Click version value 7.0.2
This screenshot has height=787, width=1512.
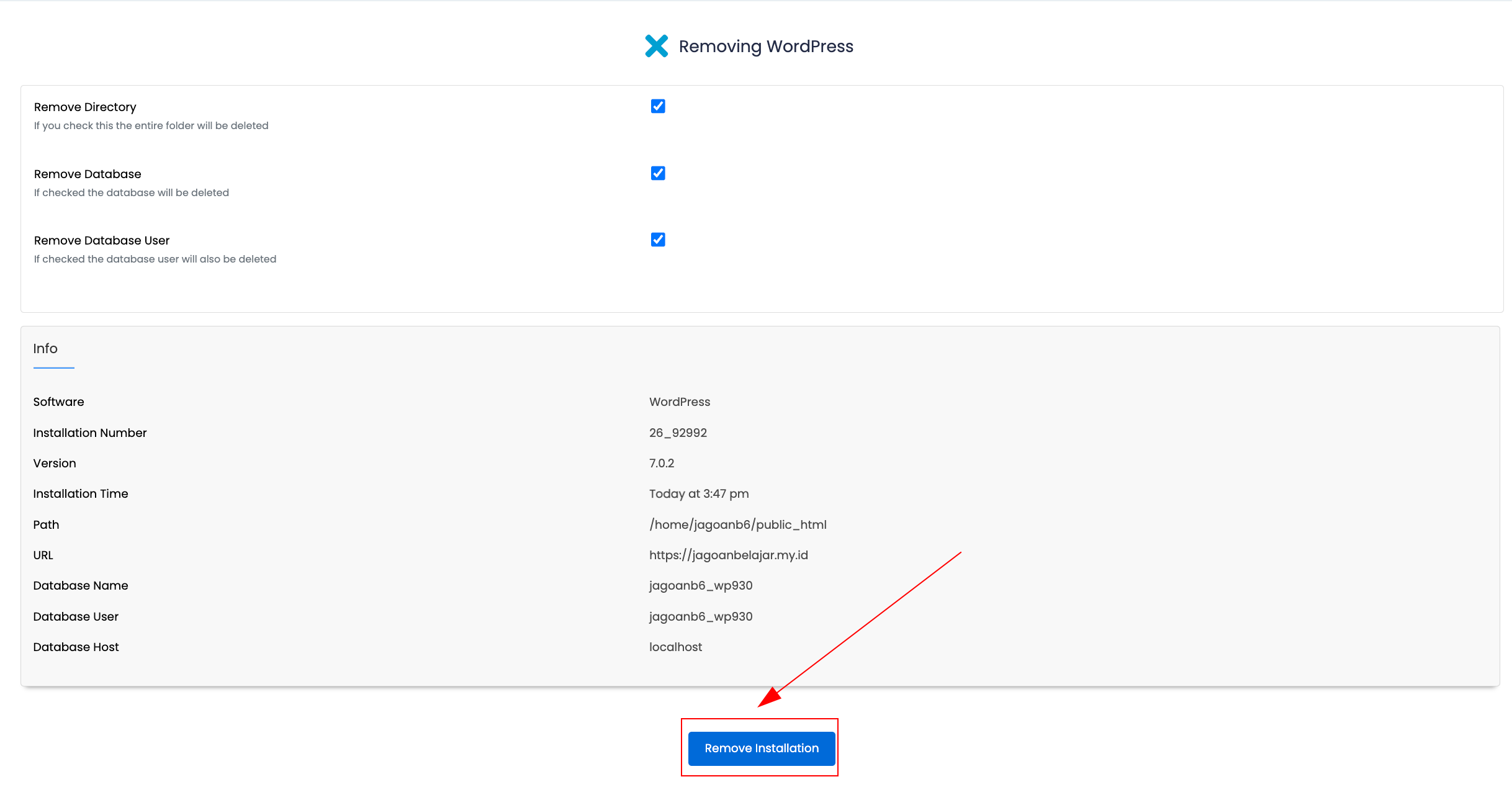[662, 464]
